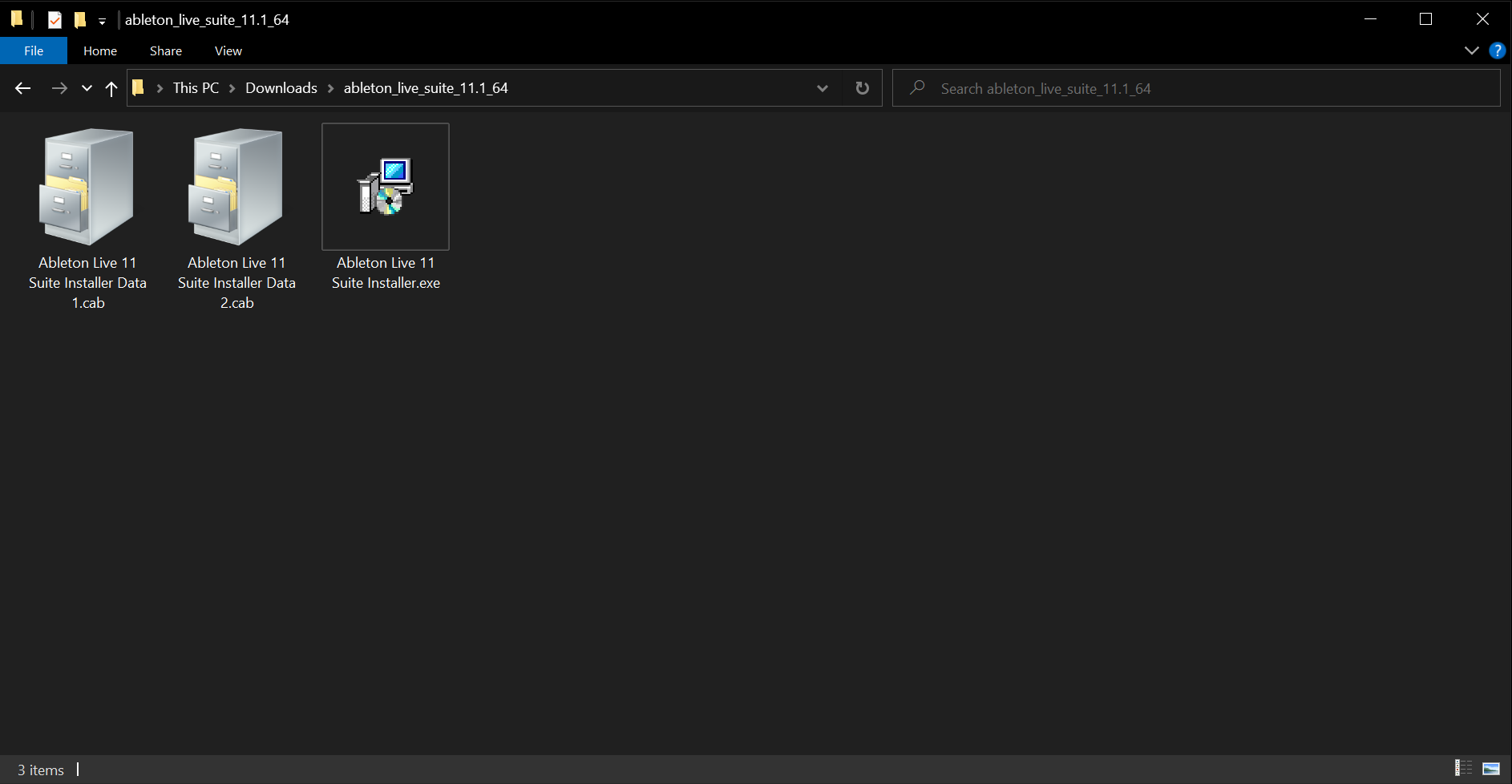The height and width of the screenshot is (784, 1512).
Task: Expand the chevron after Downloads
Action: pyautogui.click(x=330, y=88)
